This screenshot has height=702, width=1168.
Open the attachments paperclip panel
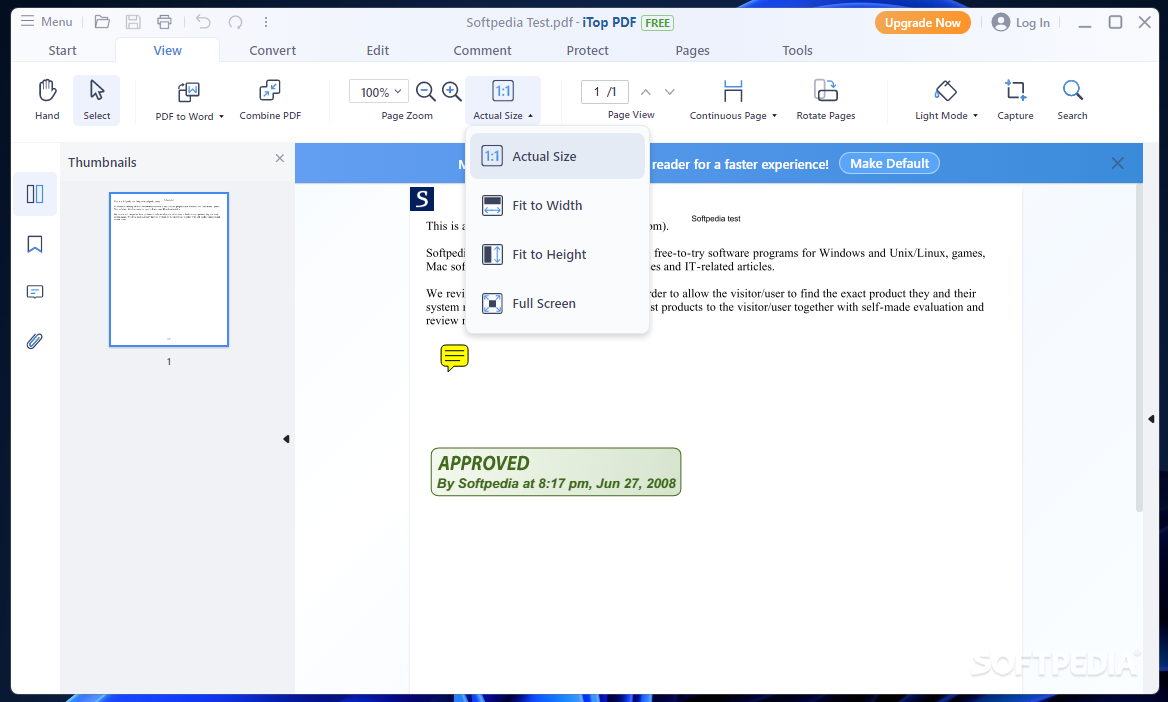pyautogui.click(x=34, y=341)
